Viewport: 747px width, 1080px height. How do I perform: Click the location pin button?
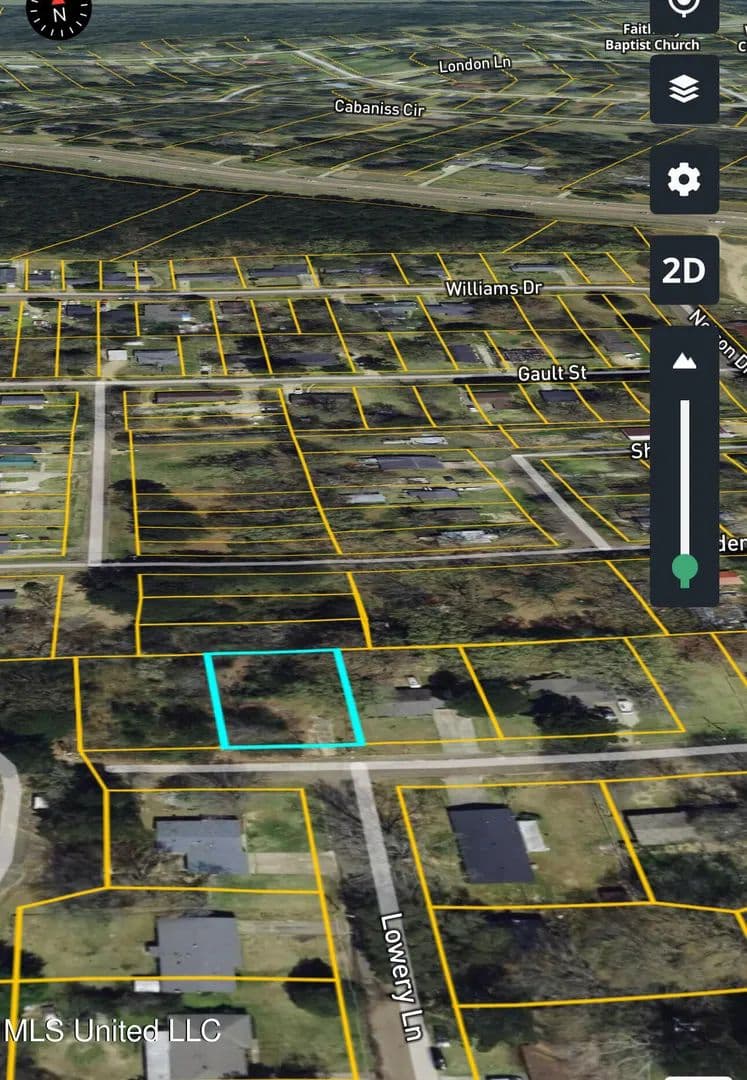click(684, 10)
